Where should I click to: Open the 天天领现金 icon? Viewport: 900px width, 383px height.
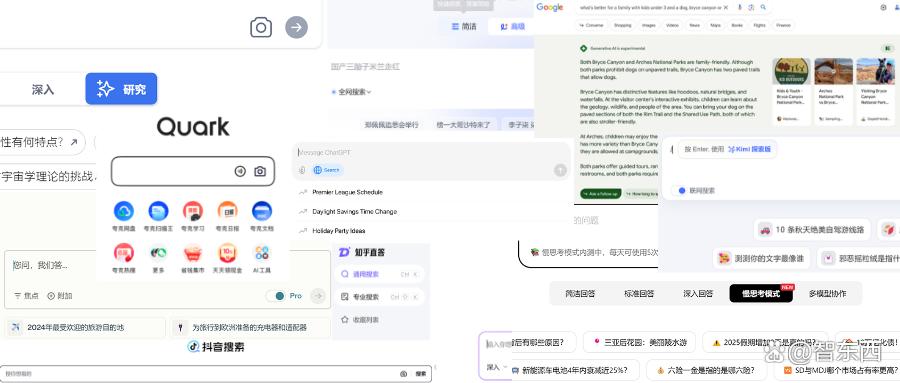pyautogui.click(x=227, y=253)
